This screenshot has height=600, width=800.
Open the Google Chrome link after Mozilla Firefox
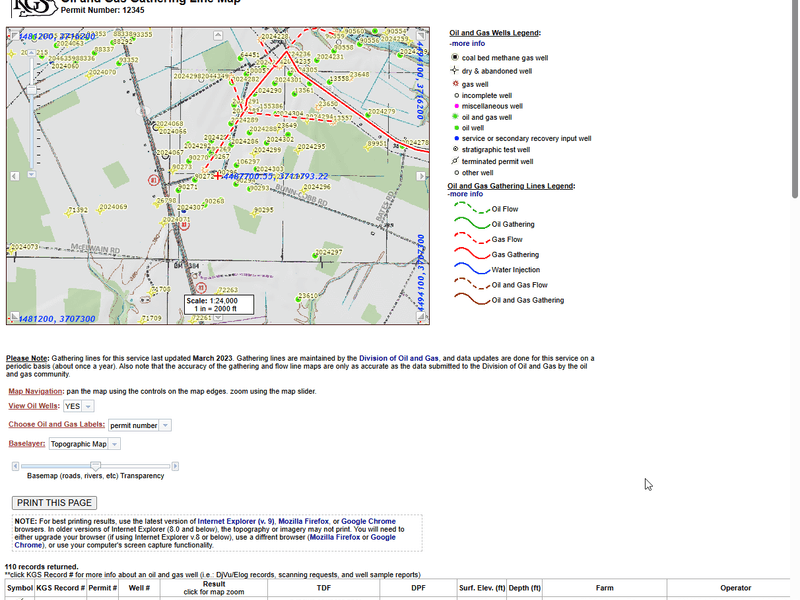[x=368, y=521]
